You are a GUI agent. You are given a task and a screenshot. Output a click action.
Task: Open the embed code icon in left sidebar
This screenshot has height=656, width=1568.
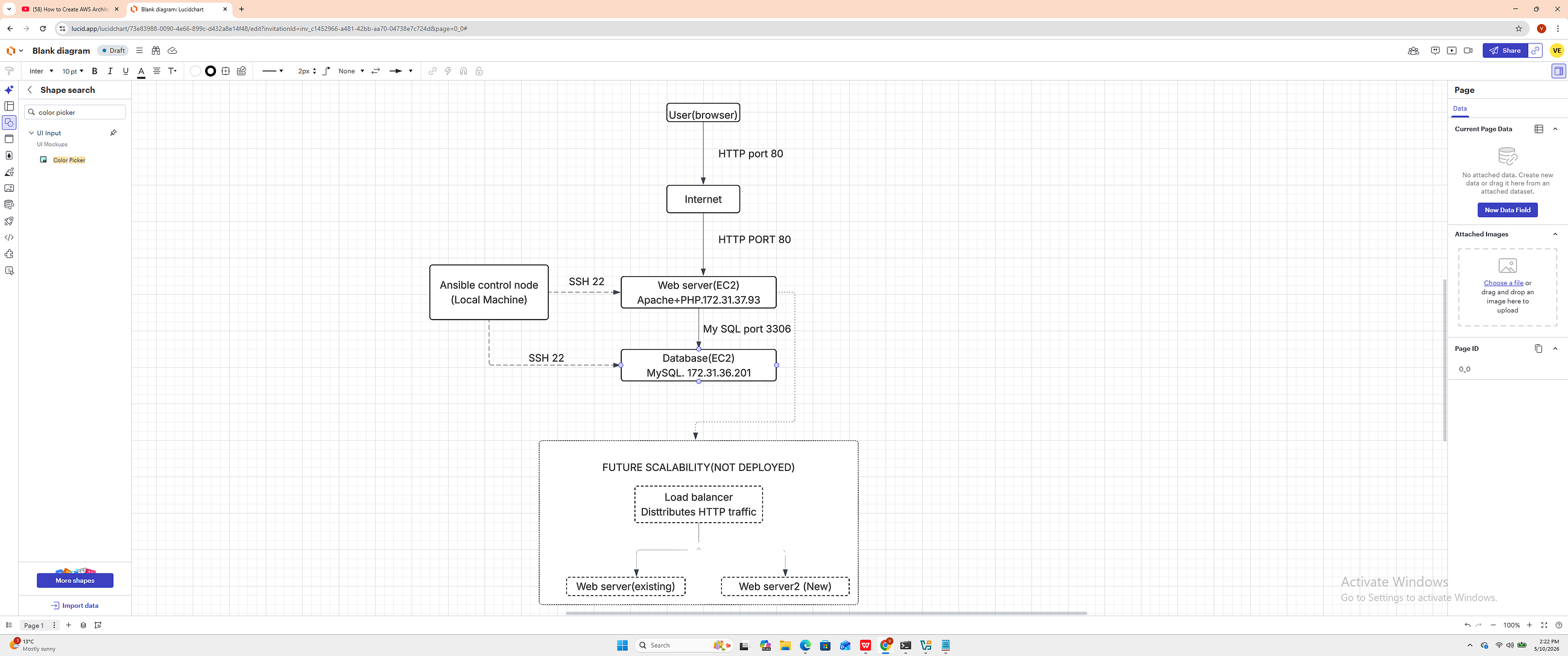tap(9, 238)
